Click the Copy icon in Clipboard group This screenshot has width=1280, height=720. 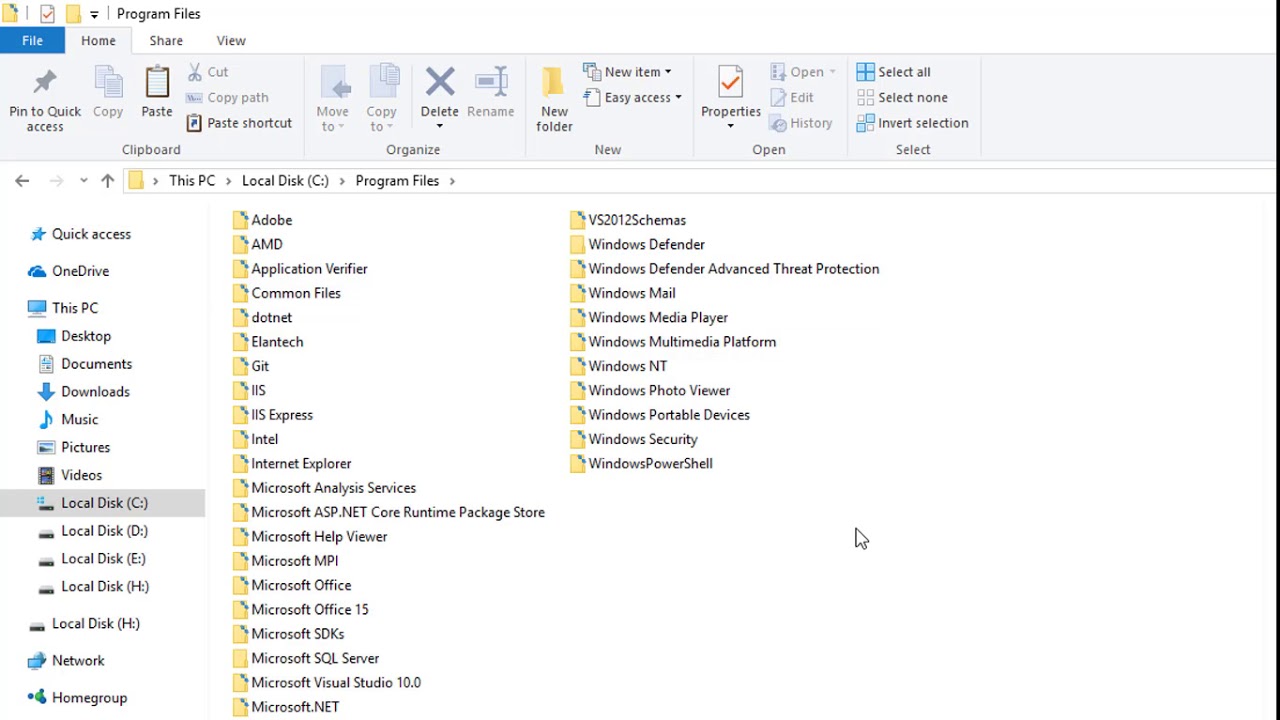point(108,82)
